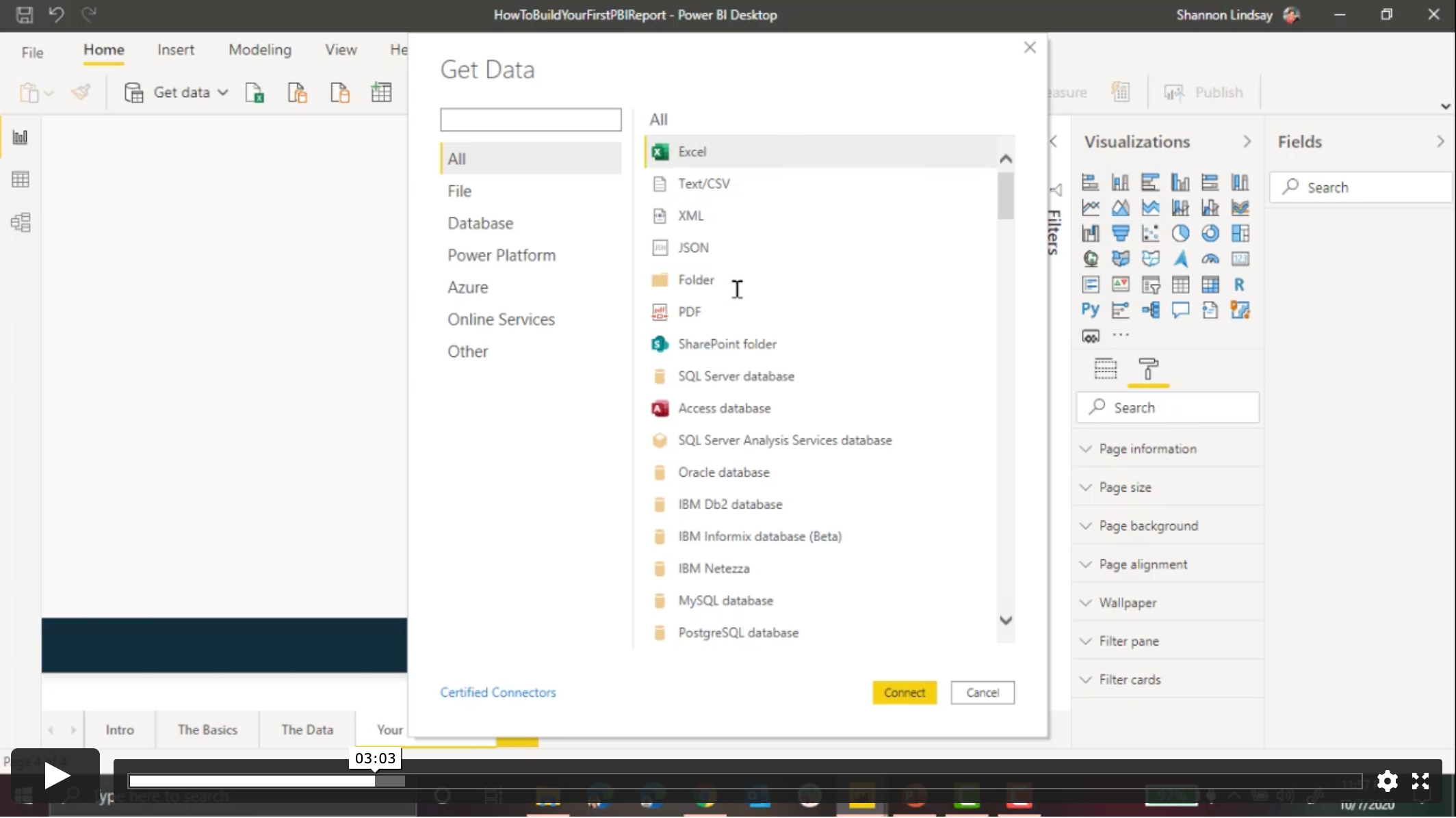
Task: Select the Power Platform category
Action: tap(531, 256)
